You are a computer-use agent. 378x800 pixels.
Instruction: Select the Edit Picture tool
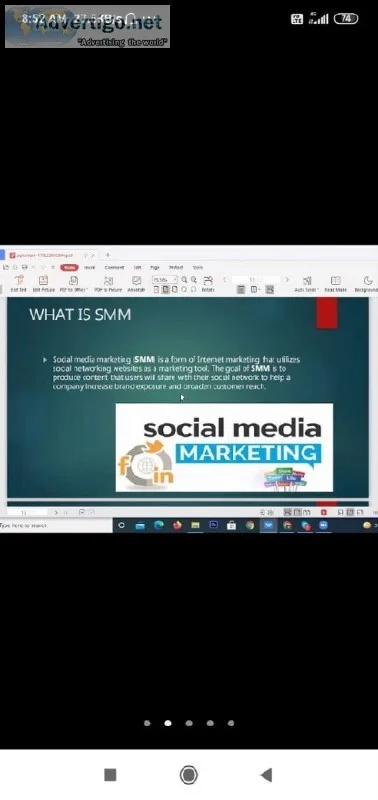(x=44, y=284)
